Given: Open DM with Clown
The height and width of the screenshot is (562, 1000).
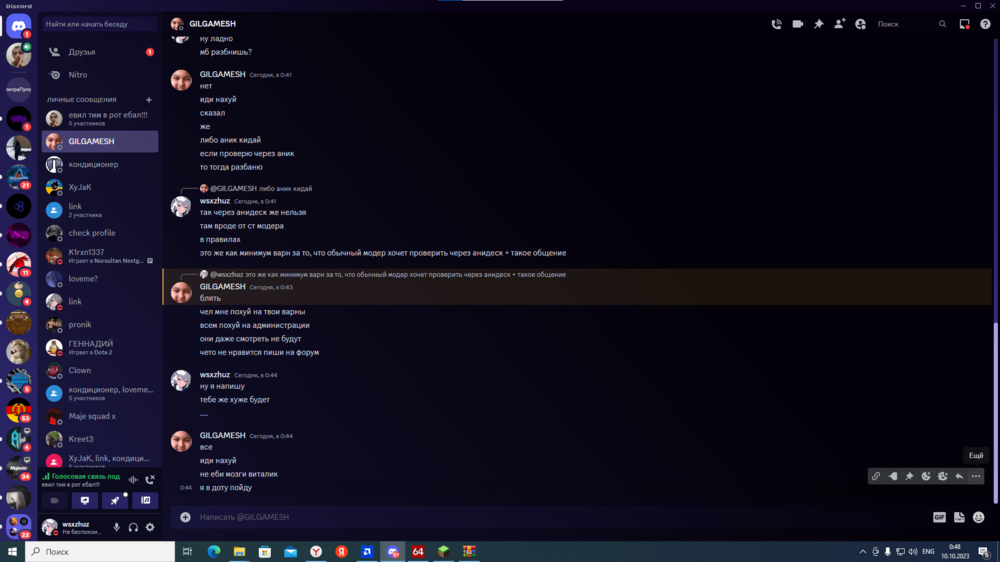Looking at the screenshot, I should pos(100,370).
